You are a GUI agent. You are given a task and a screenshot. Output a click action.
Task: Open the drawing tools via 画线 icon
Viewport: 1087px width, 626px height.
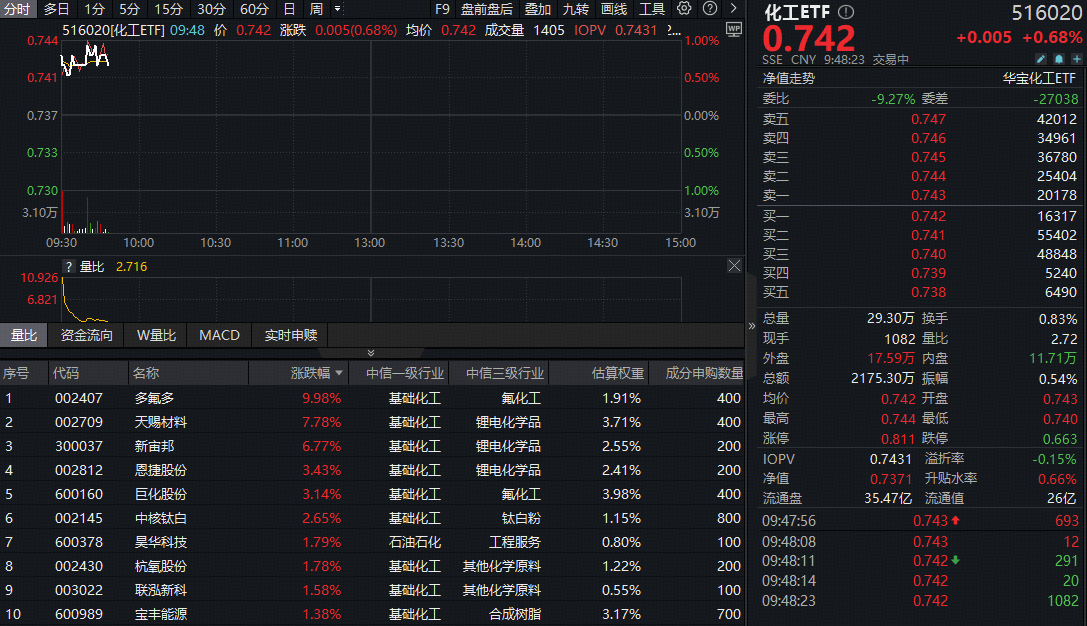(x=613, y=9)
